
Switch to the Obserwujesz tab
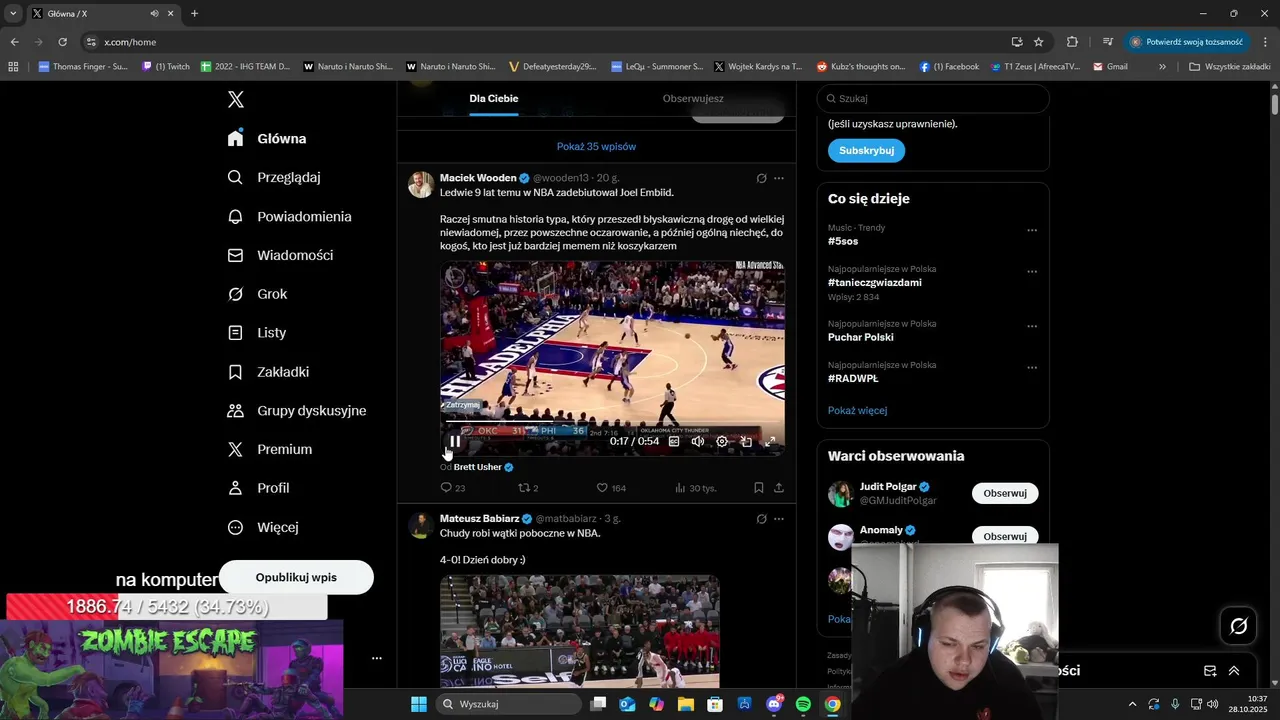click(x=693, y=98)
